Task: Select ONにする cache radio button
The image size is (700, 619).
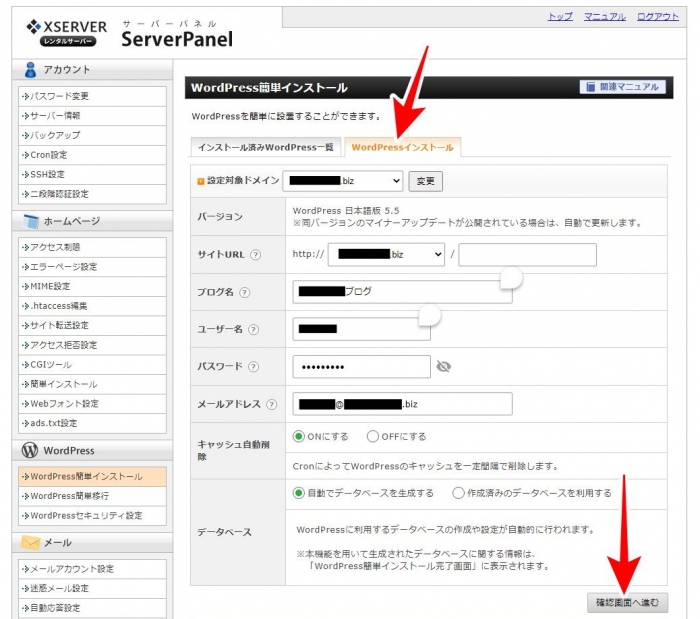Action: coord(298,436)
